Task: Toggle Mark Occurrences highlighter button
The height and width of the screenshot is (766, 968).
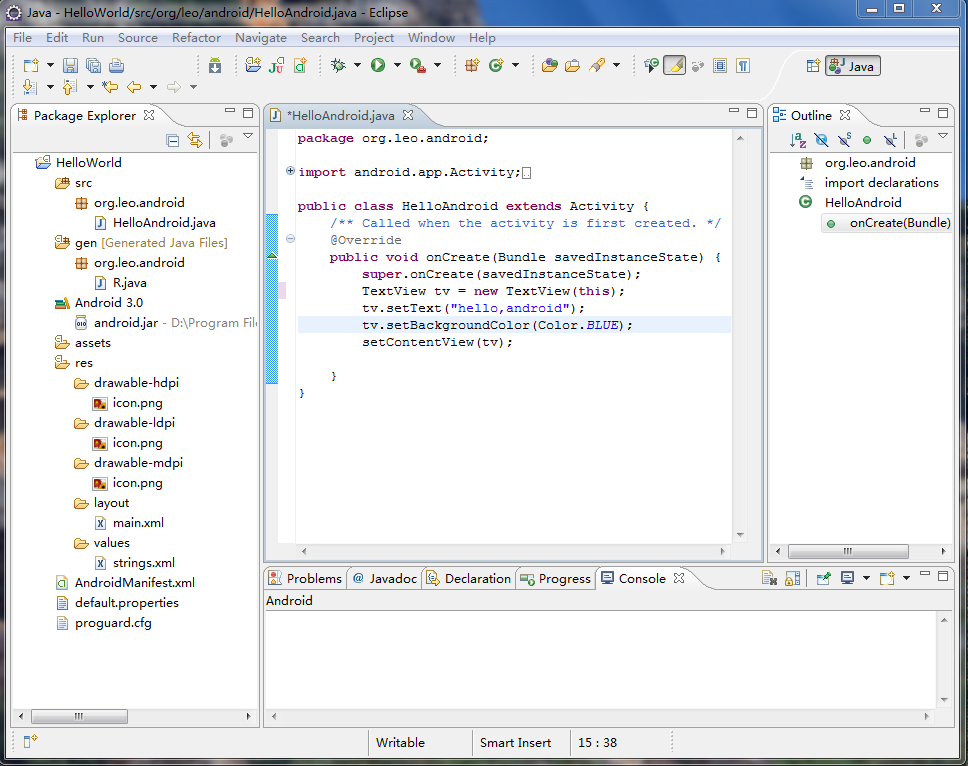Action: click(674, 66)
